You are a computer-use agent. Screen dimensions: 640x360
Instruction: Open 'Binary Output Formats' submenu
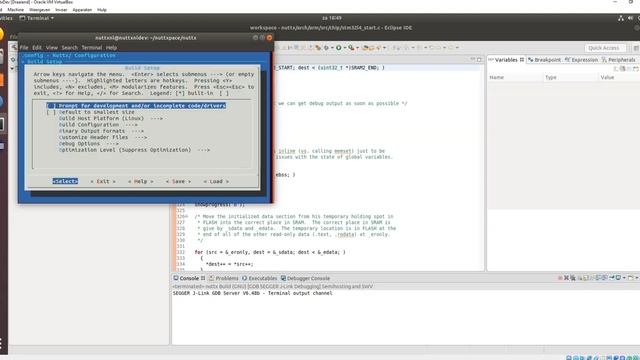[x=101, y=131]
